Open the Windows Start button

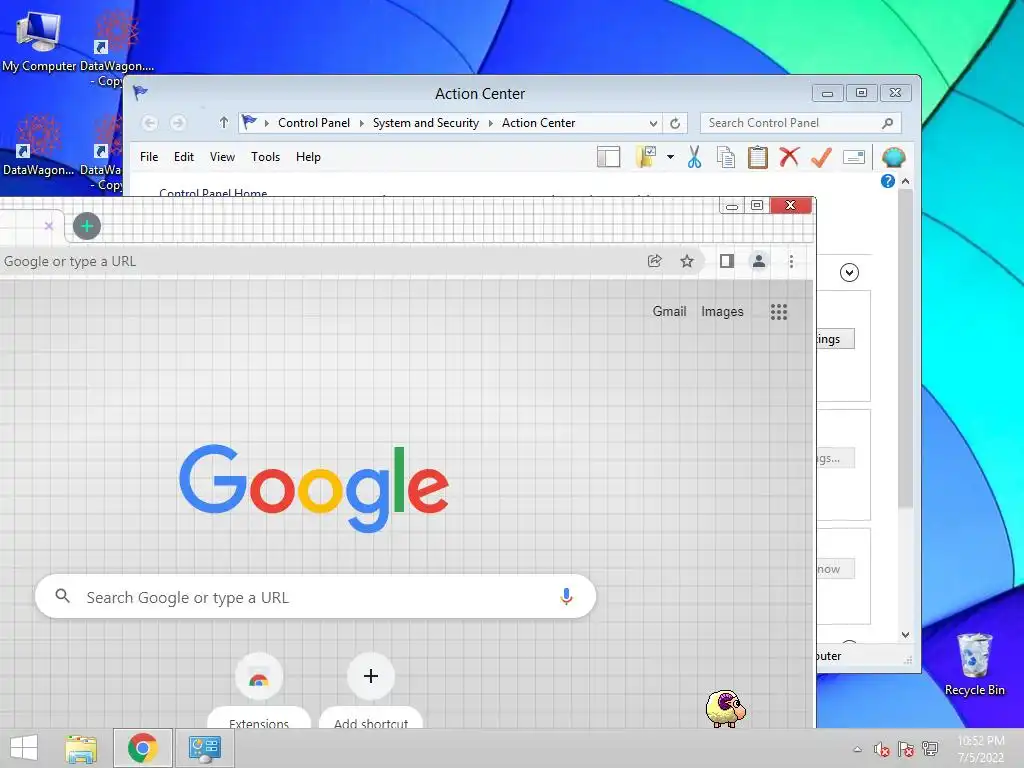tap(24, 748)
